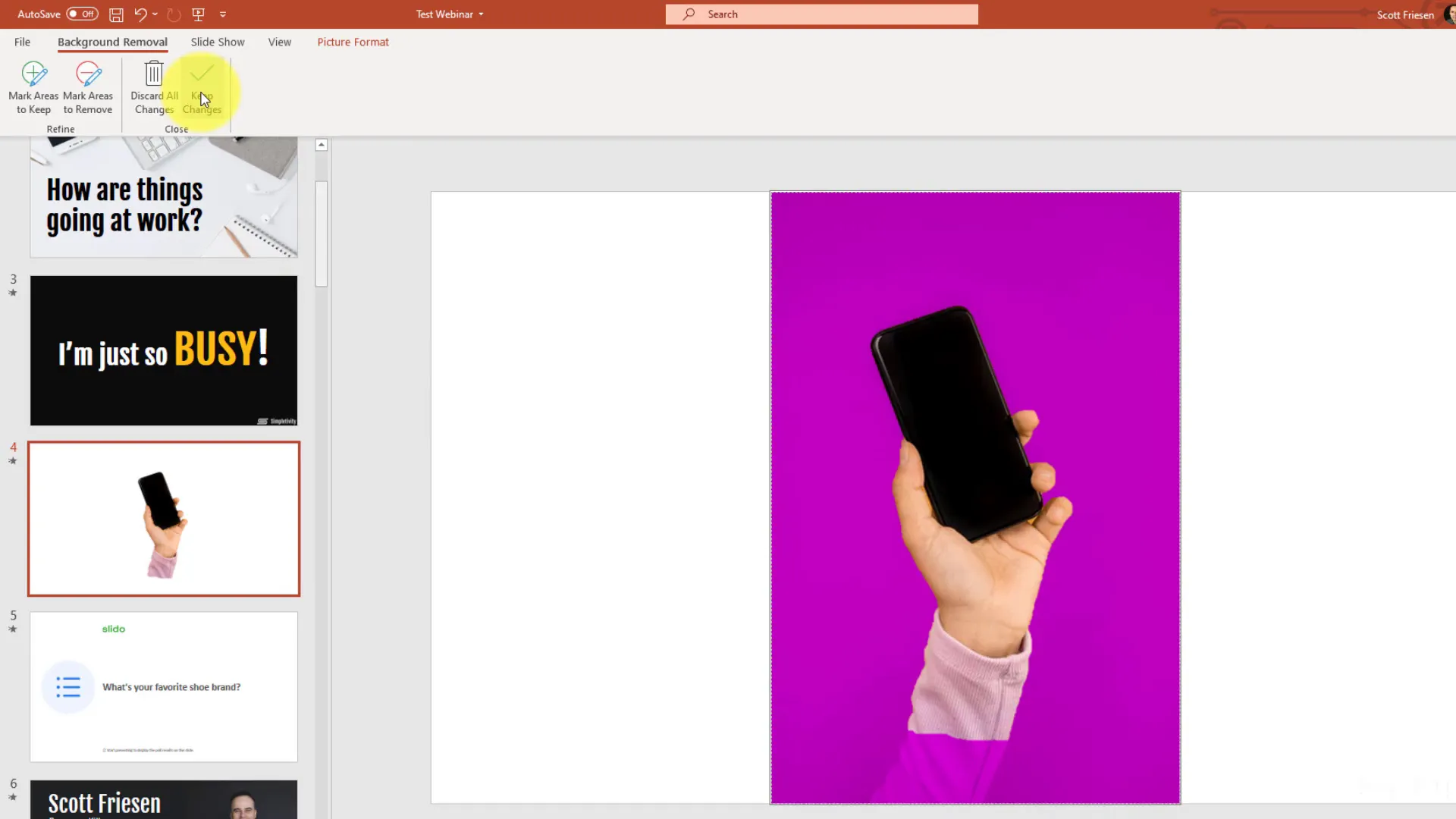Click Keep Changes checkmark
This screenshot has width=1456, height=819.
[202, 88]
